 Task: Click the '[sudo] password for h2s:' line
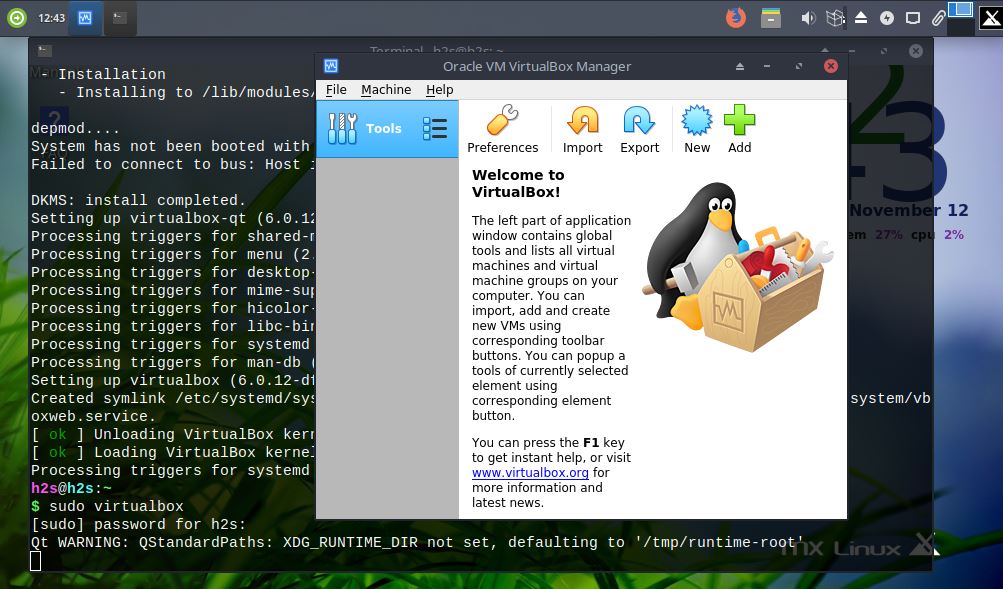(x=138, y=524)
